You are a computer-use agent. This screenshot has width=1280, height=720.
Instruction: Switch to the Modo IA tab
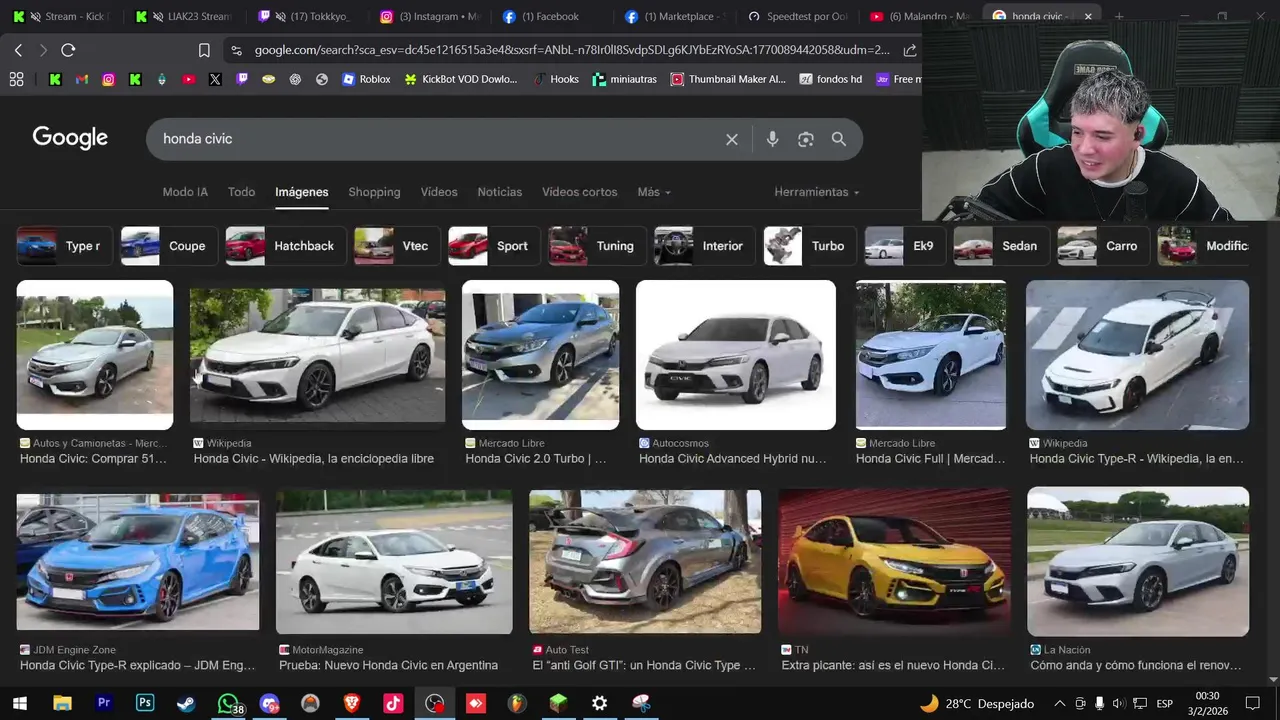tap(185, 192)
